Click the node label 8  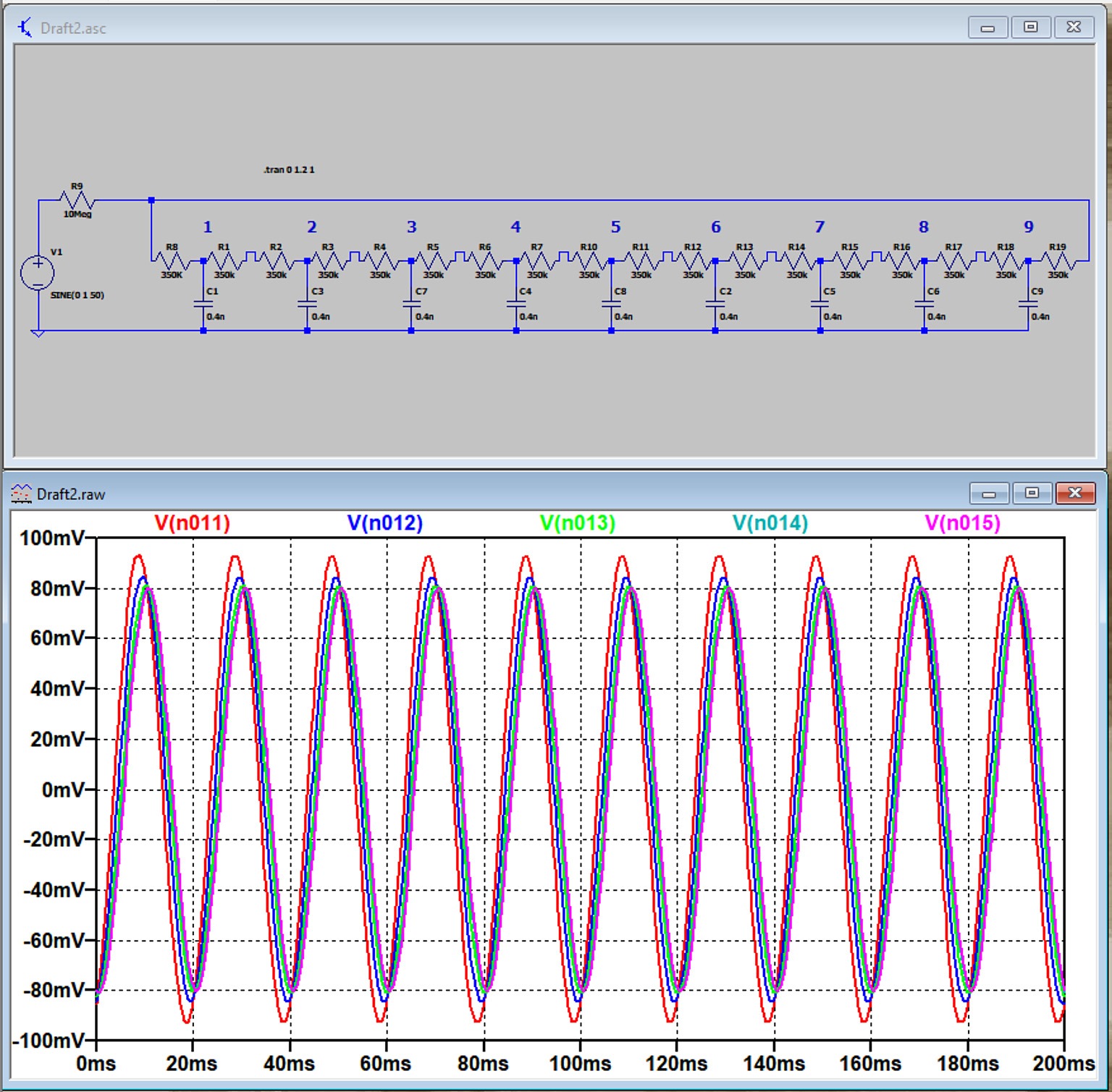[924, 227]
